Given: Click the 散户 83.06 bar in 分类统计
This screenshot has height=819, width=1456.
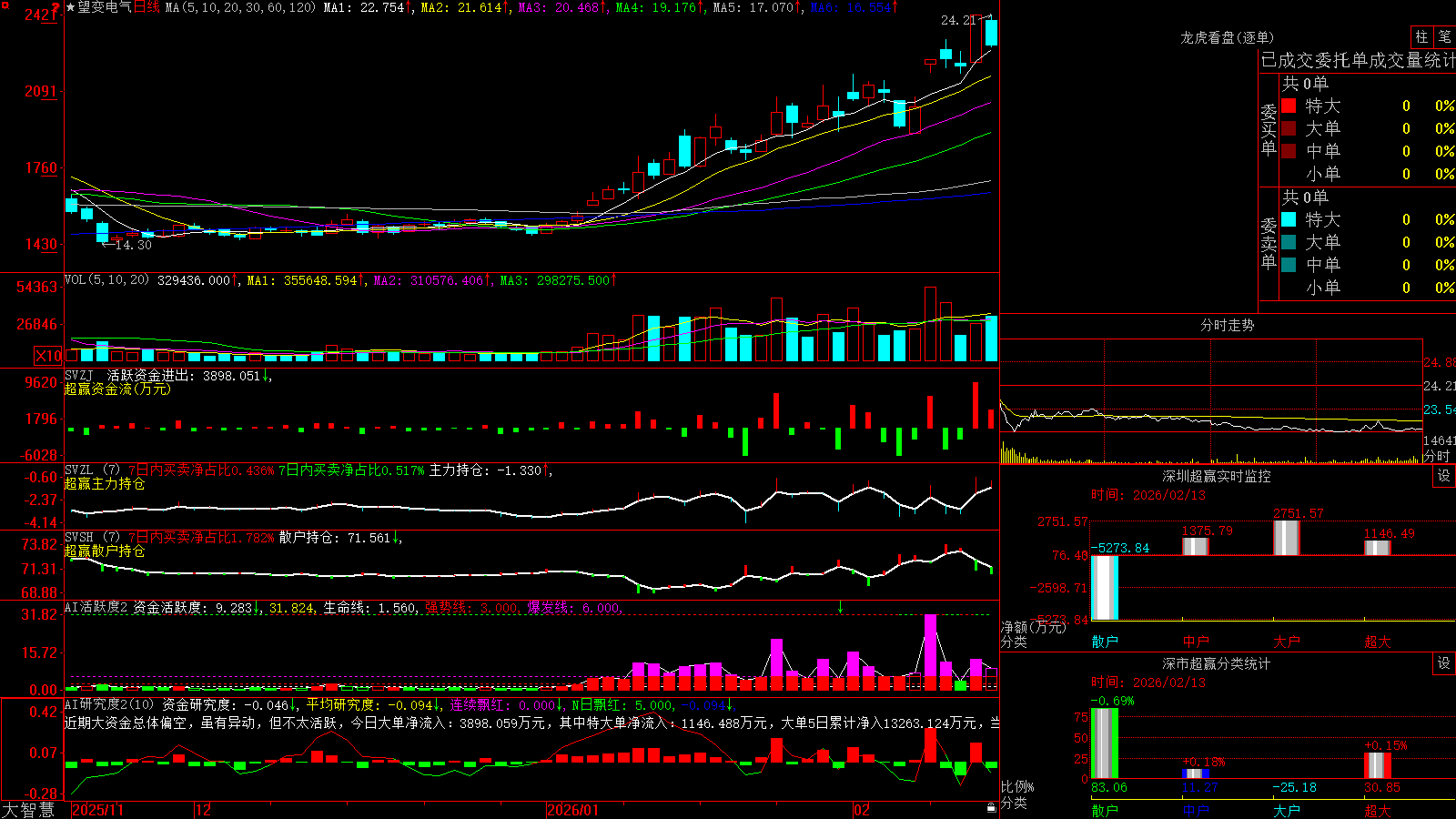Looking at the screenshot, I should point(1105,743).
